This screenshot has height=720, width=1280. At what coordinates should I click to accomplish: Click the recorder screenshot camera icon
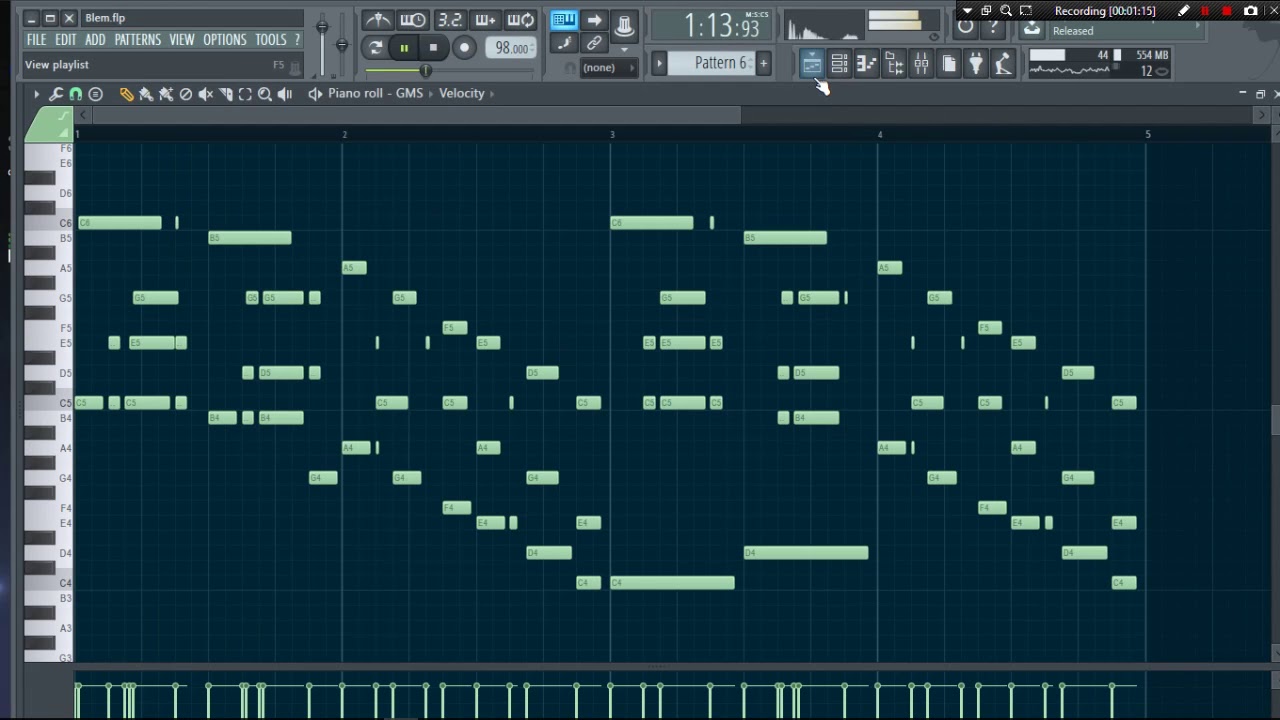tap(1250, 11)
